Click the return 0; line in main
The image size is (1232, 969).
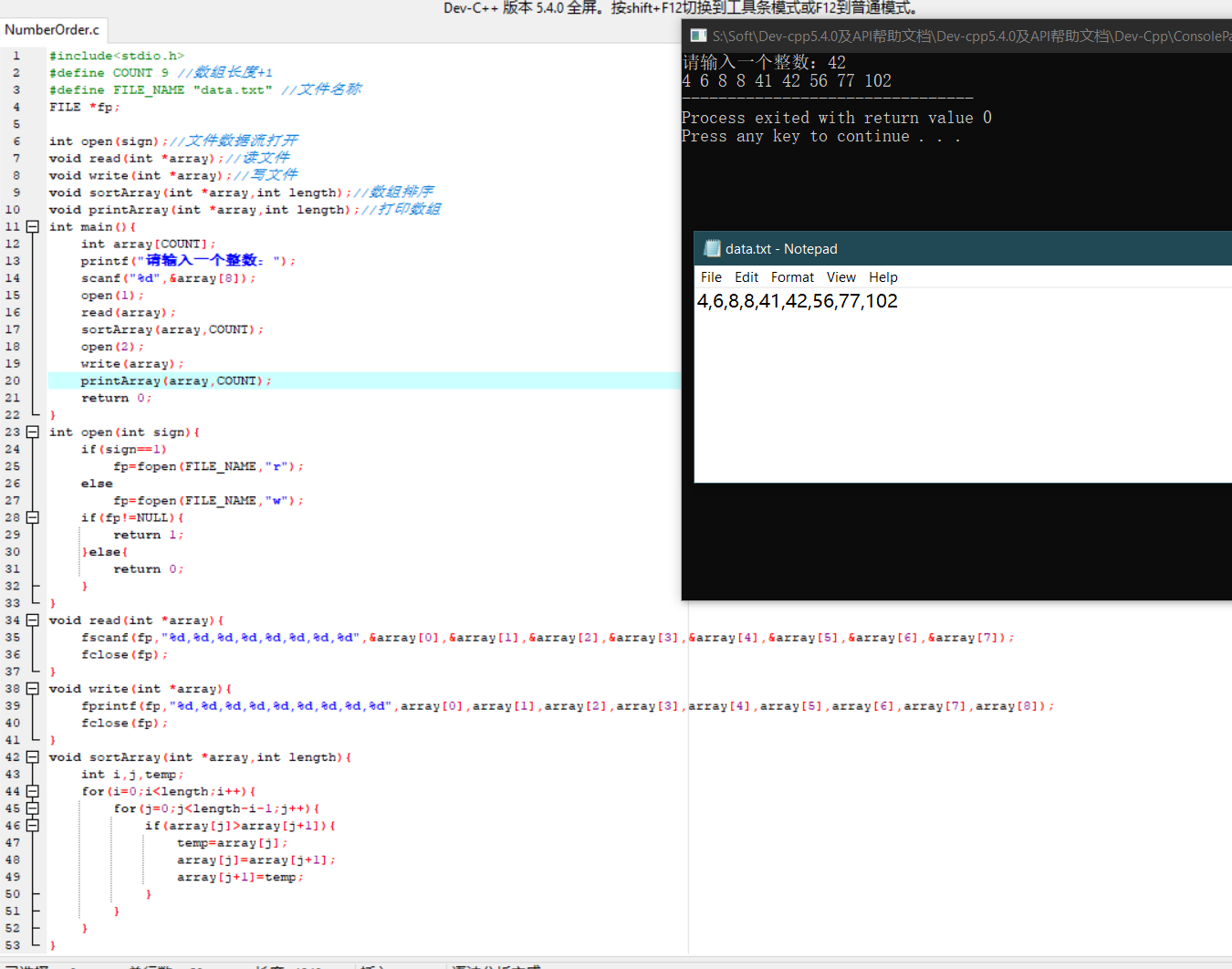pos(116,398)
